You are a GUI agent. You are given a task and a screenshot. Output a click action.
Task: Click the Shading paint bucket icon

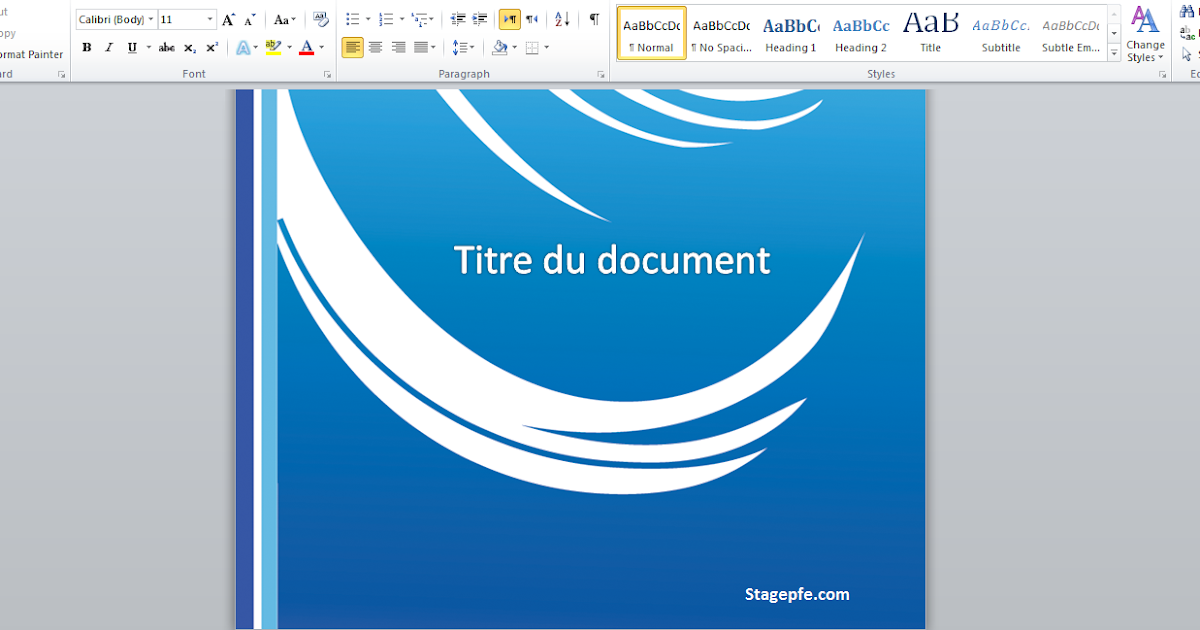(500, 47)
